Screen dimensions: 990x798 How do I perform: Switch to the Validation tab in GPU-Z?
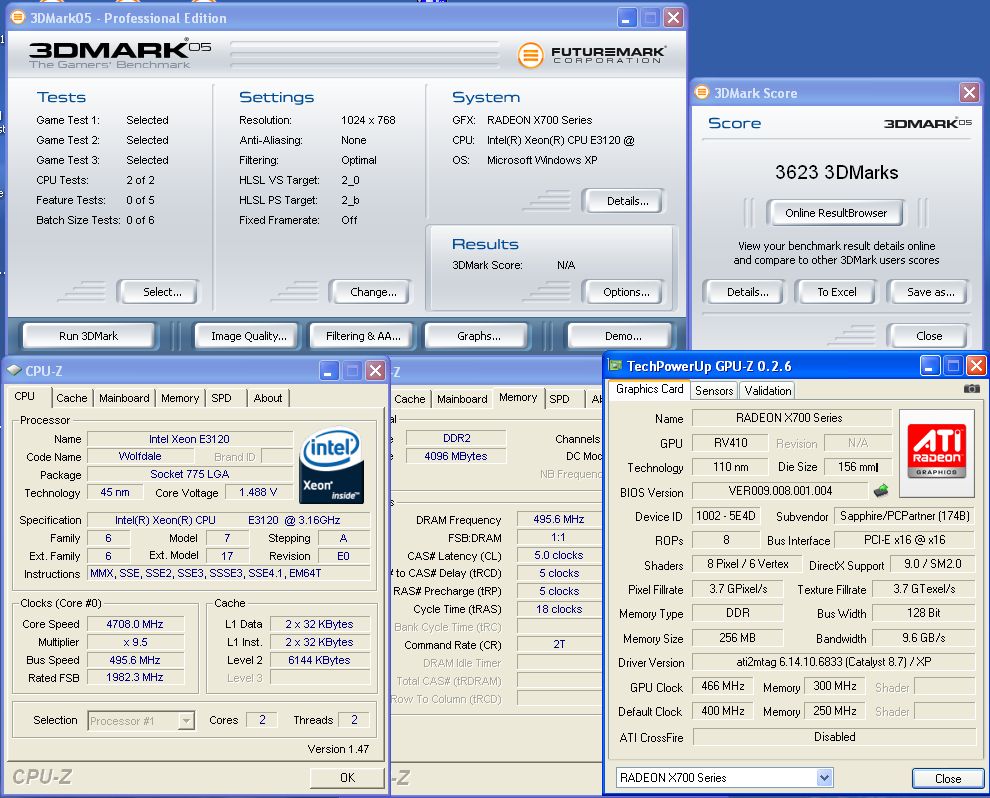coord(768,390)
